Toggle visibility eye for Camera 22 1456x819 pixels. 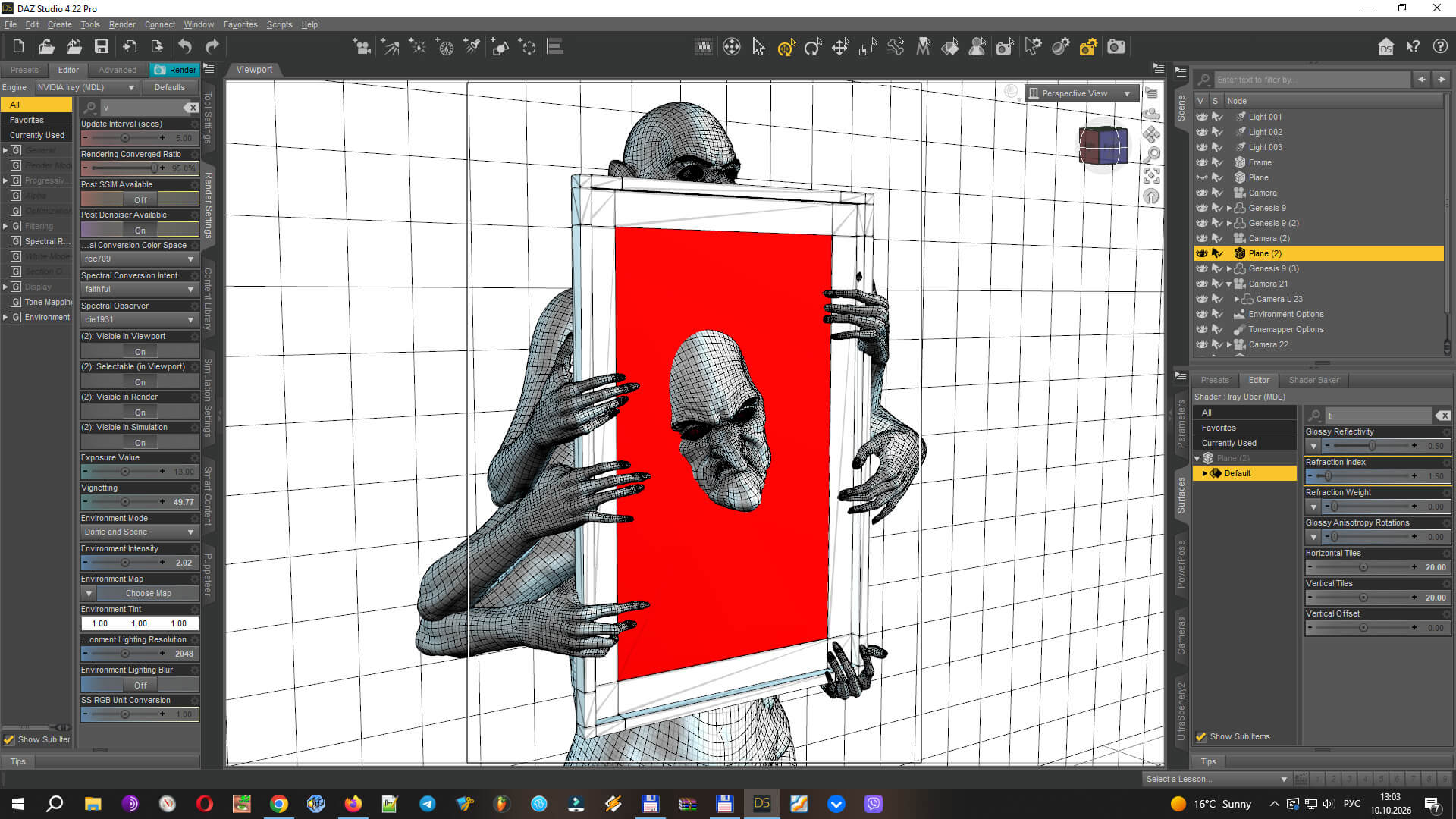tap(1202, 344)
